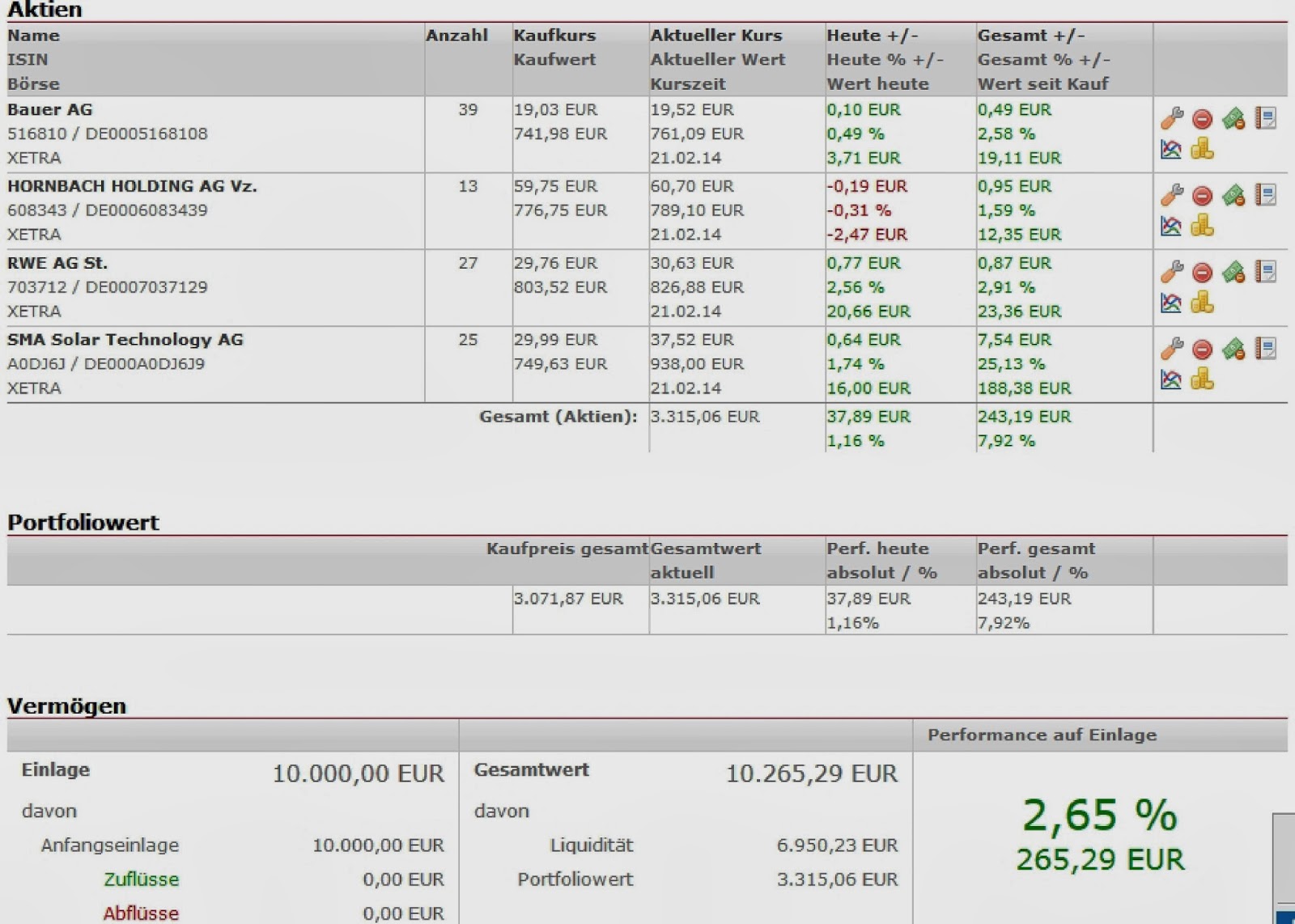Click the Gesamtwert amount 10.265,29 EUR
The width and height of the screenshot is (1295, 924).
click(811, 774)
